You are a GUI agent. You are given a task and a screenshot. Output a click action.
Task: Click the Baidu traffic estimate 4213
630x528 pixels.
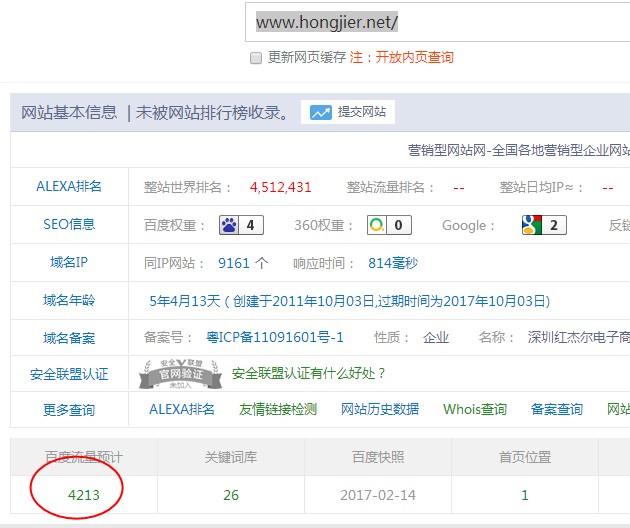pos(84,495)
